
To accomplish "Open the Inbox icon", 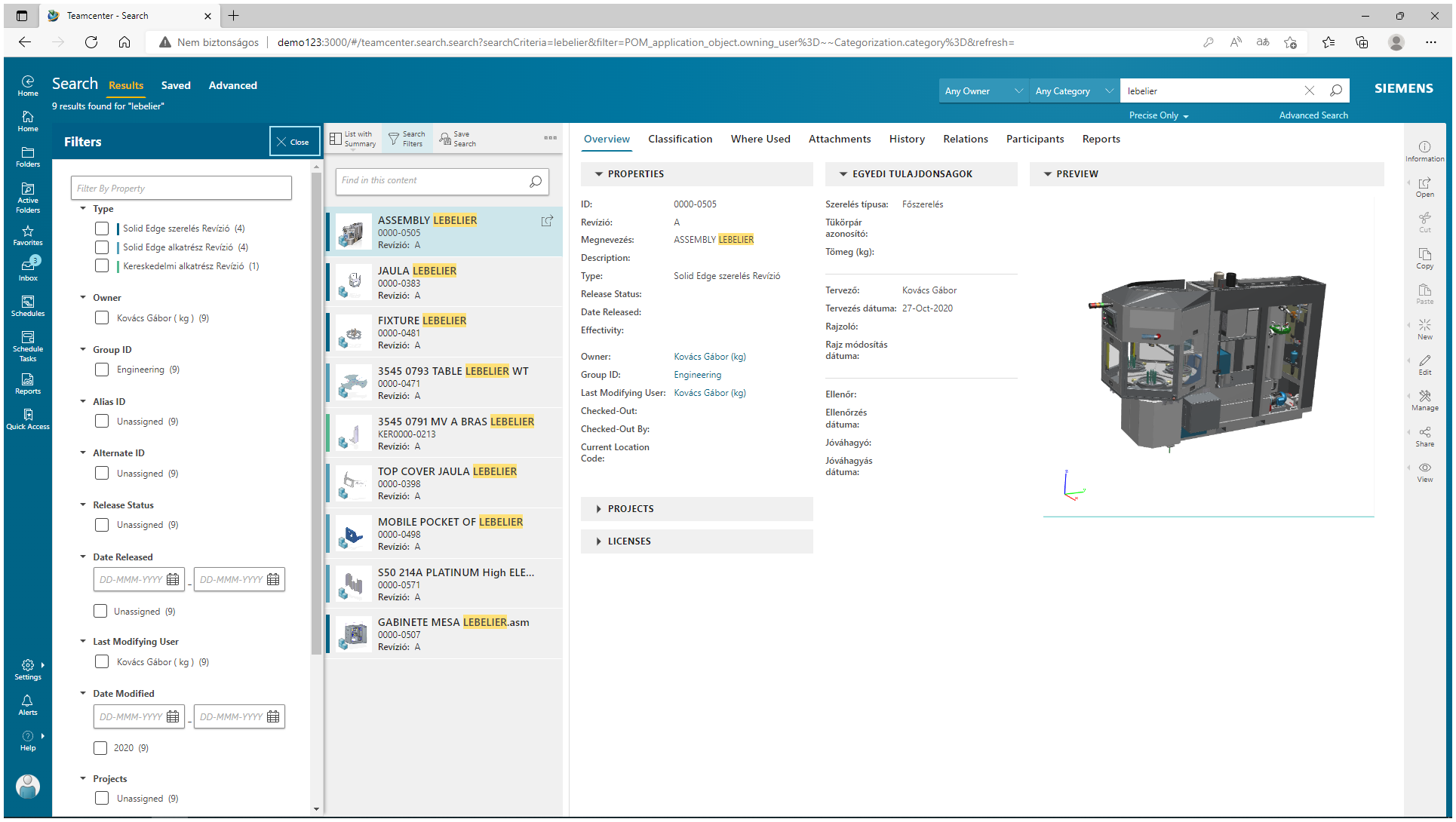I will pos(28,269).
